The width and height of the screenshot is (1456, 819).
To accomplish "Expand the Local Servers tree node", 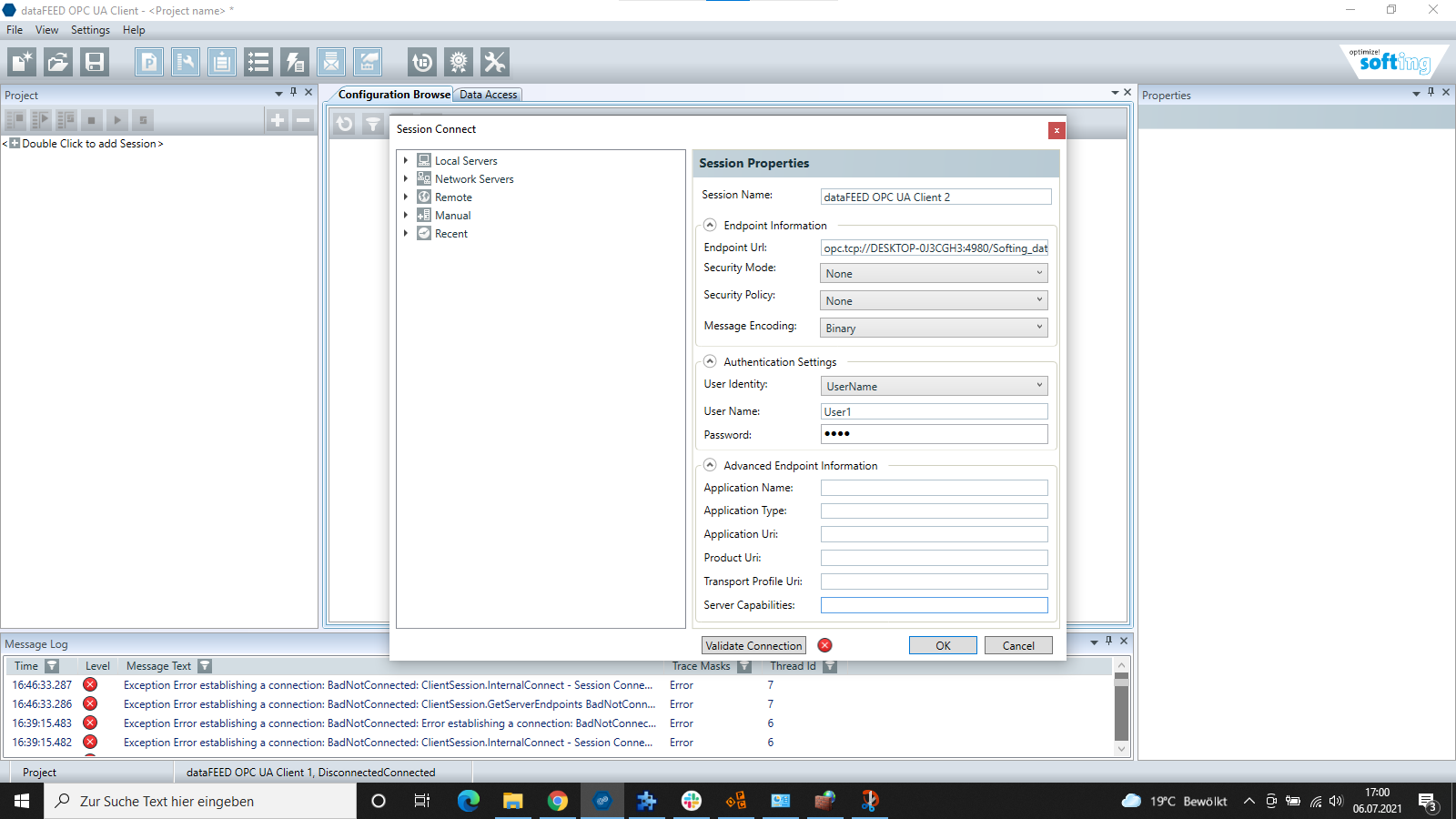I will point(406,160).
